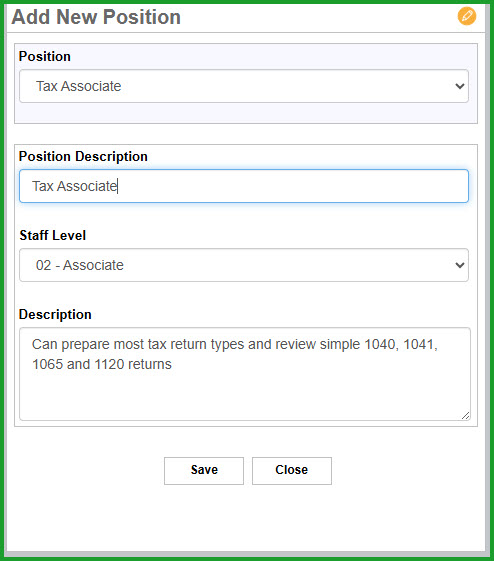Click the Position Description label

[x=83, y=157]
